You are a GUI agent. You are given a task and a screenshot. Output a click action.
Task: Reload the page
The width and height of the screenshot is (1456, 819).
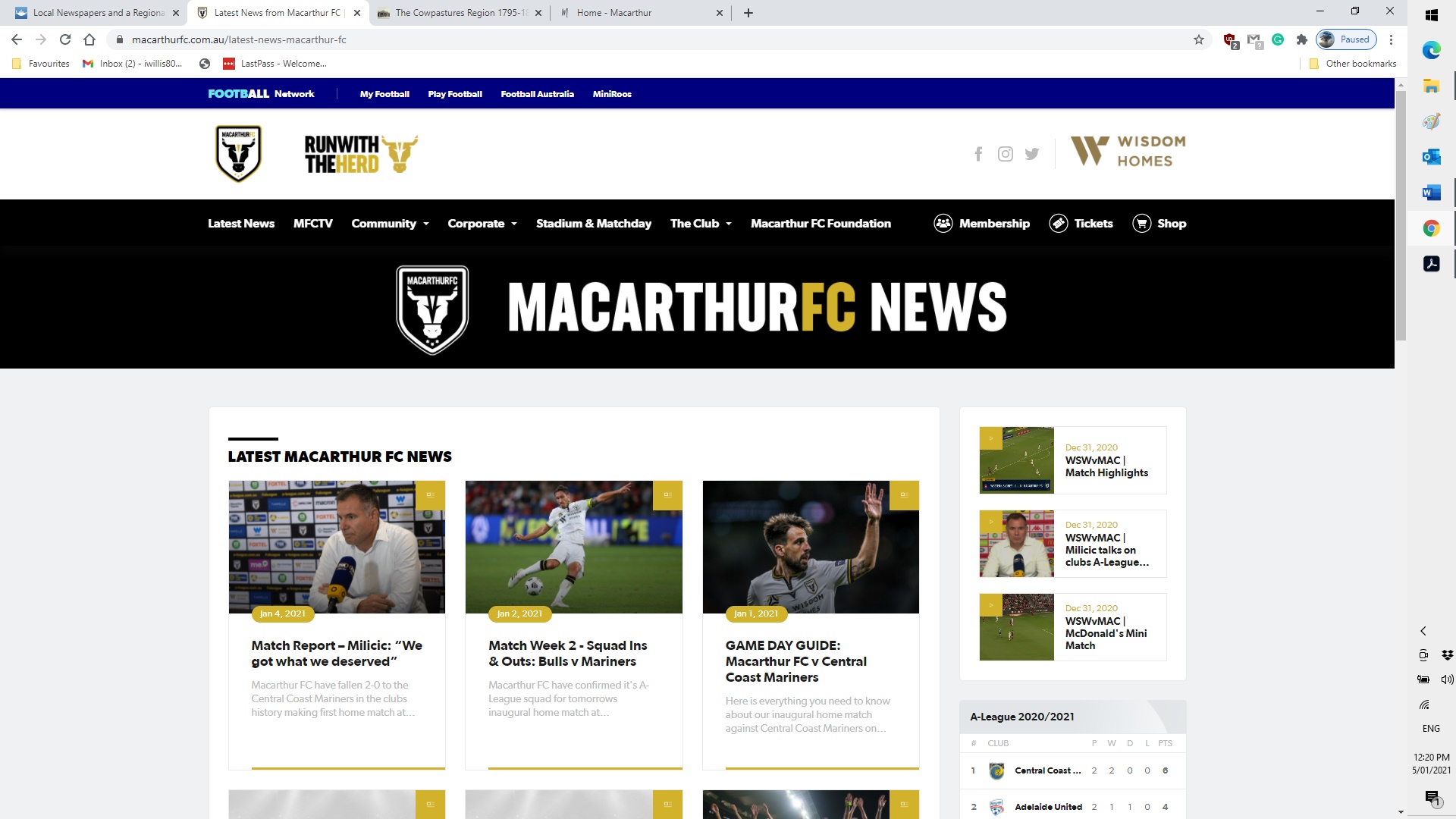(x=65, y=39)
